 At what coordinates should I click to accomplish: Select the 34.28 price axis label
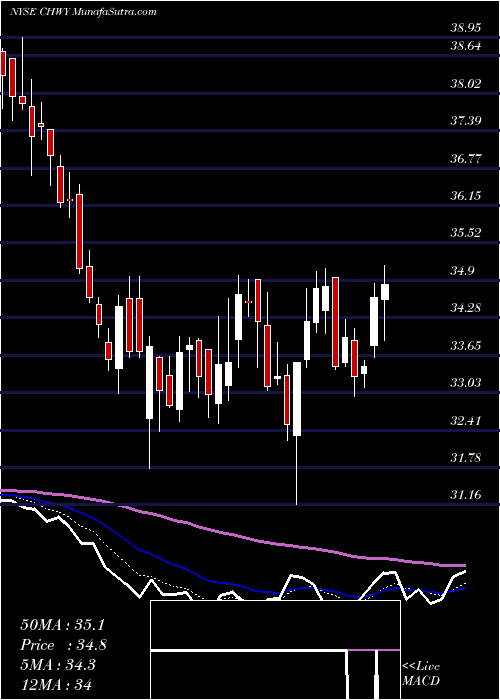pyautogui.click(x=466, y=308)
